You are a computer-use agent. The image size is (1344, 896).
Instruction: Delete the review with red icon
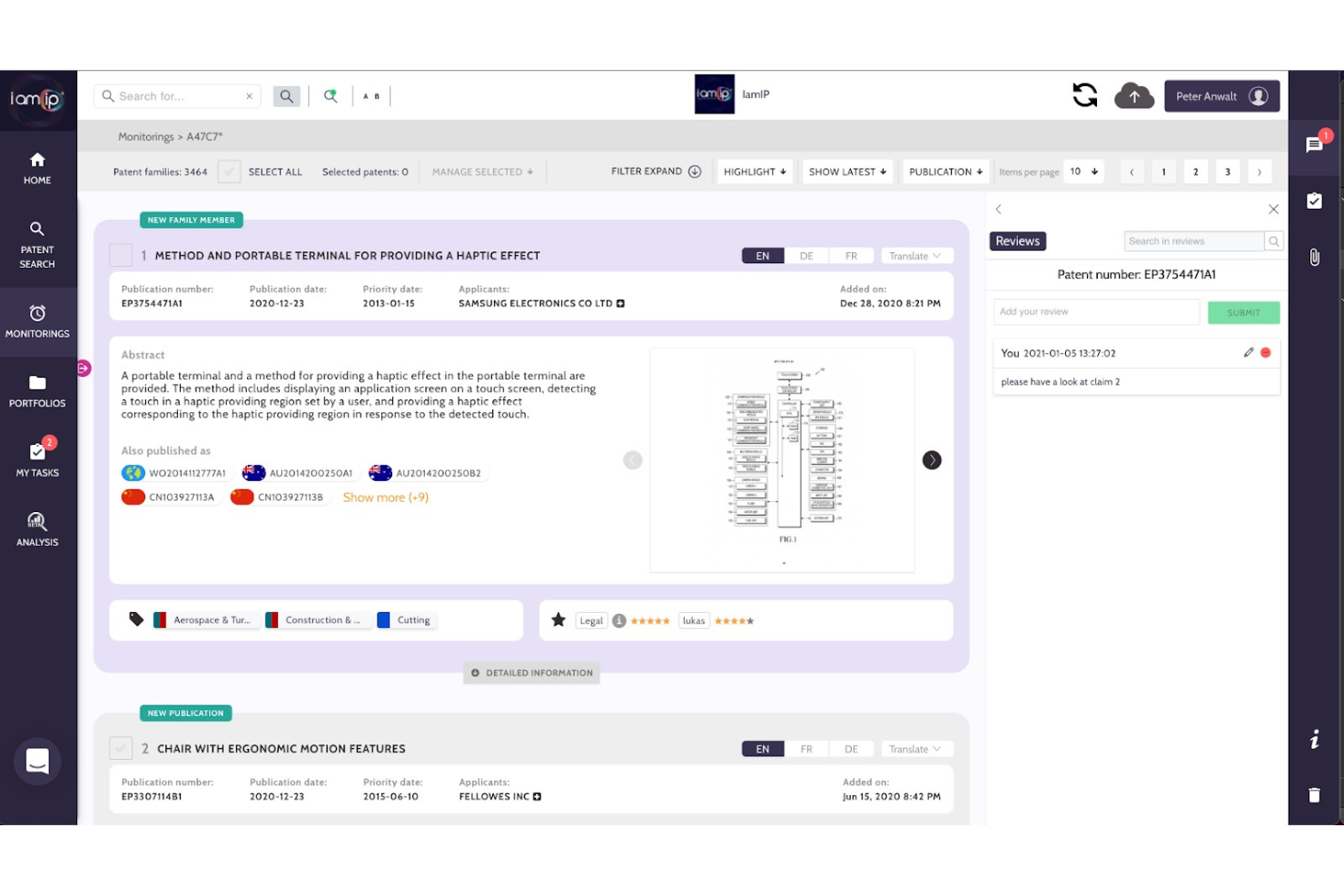(x=1266, y=352)
